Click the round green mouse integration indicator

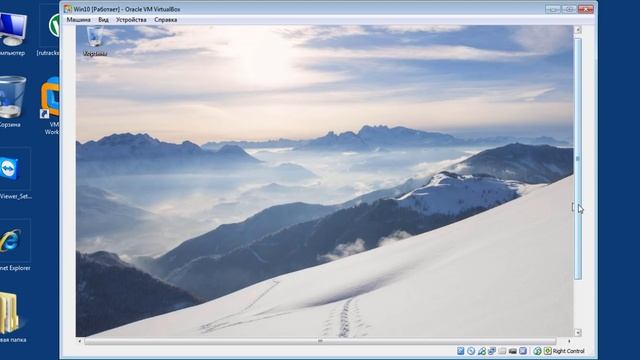[x=537, y=351]
